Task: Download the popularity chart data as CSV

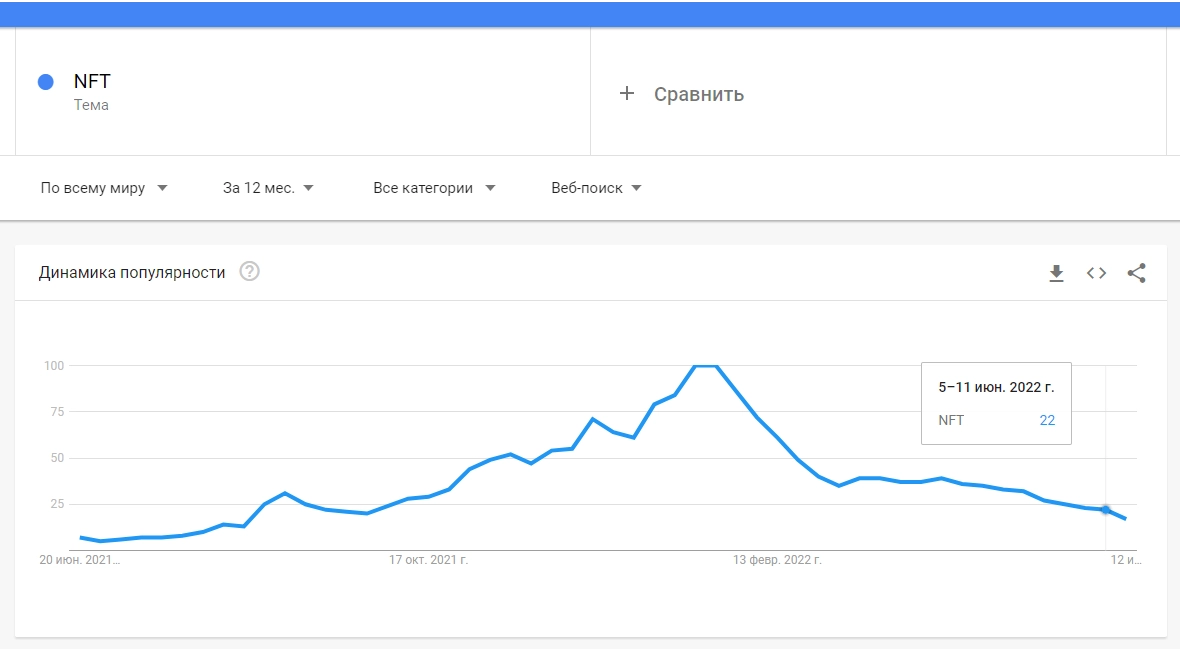Action: point(1056,273)
